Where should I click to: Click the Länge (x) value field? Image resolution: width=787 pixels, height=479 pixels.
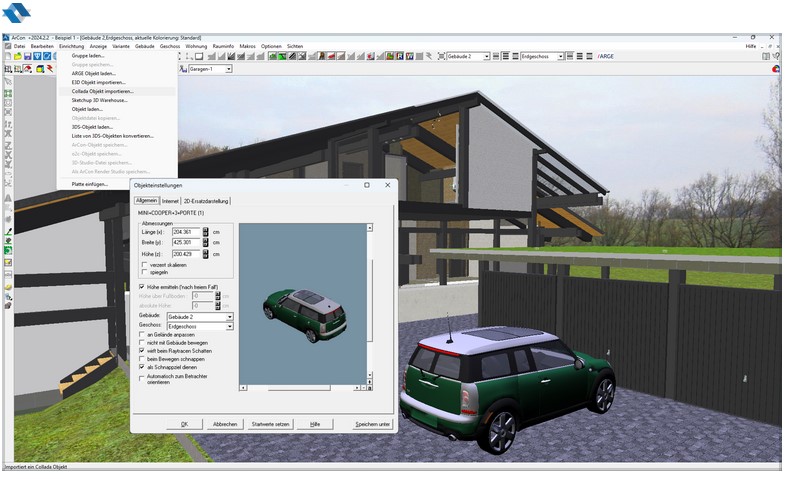186,232
